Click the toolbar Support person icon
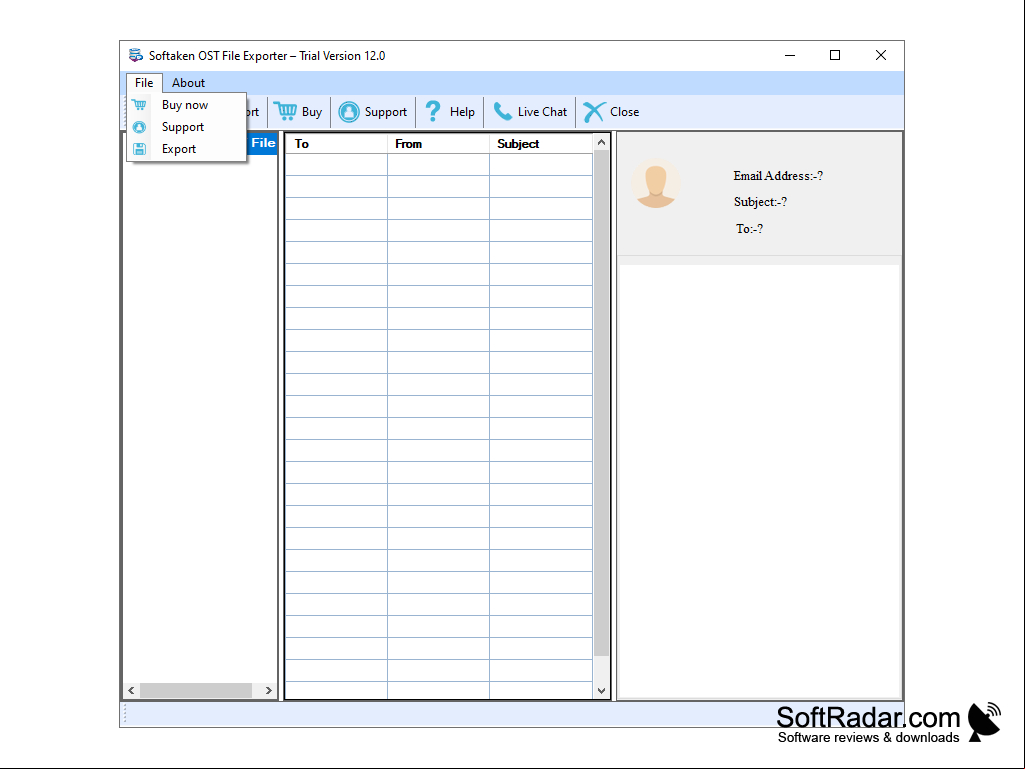1025x769 pixels. pos(349,112)
